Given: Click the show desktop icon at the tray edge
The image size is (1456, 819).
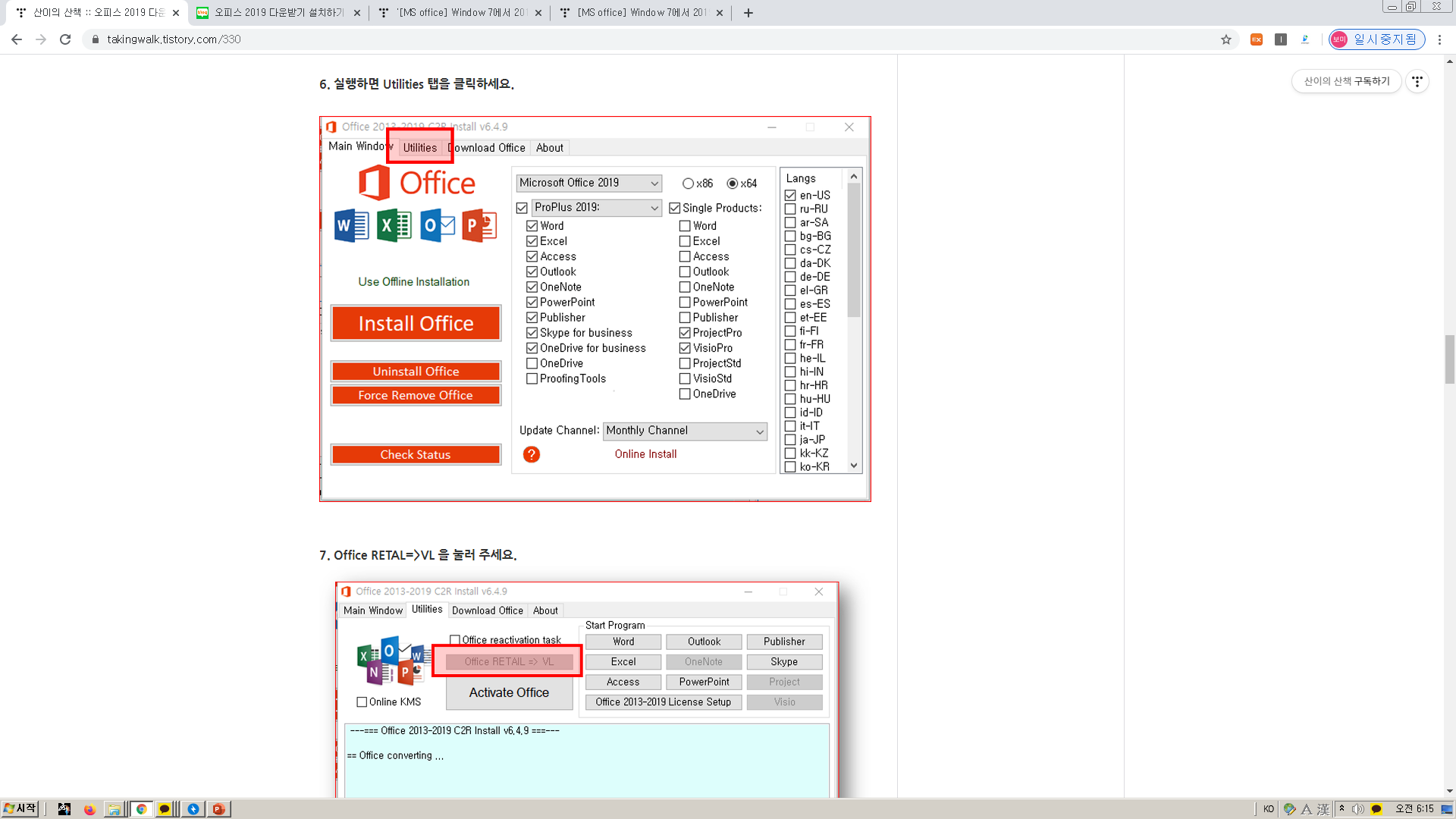Looking at the screenshot, I should point(1447,809).
